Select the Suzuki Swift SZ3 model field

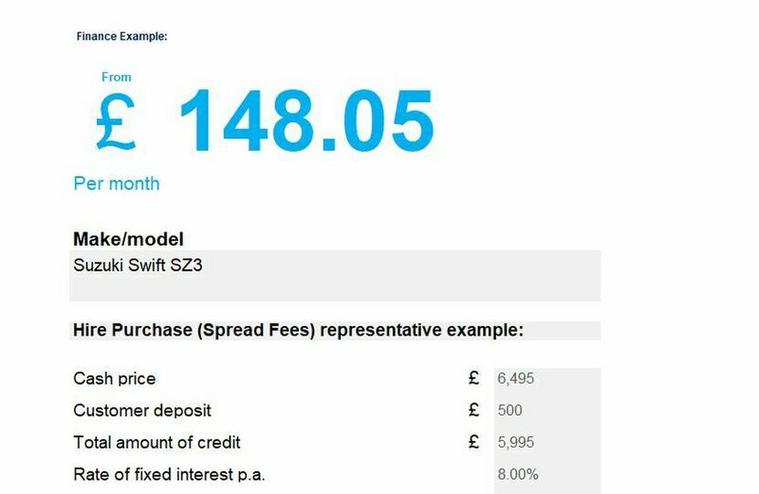(335, 276)
